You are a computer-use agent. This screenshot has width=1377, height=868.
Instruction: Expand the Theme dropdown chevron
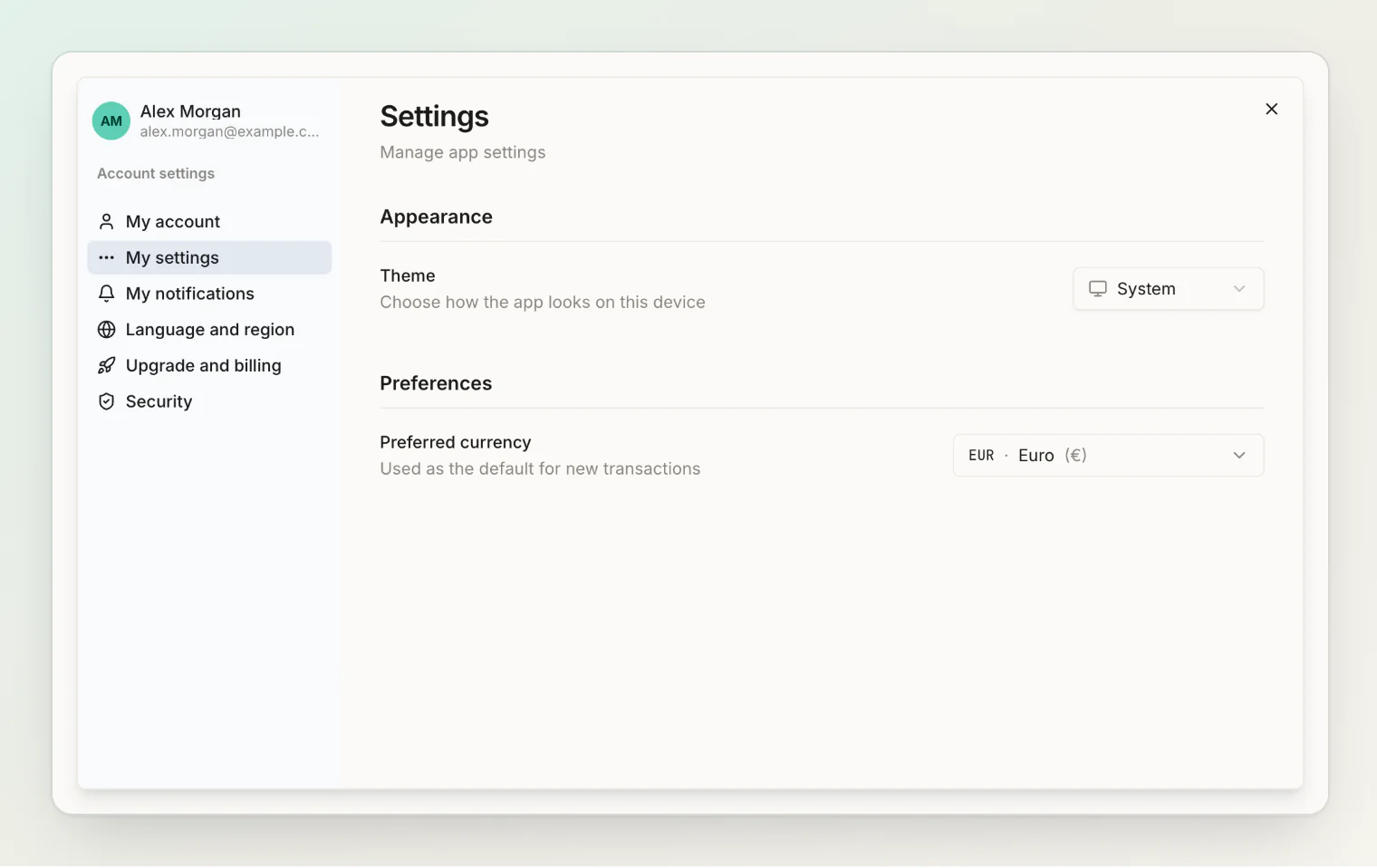coord(1239,289)
